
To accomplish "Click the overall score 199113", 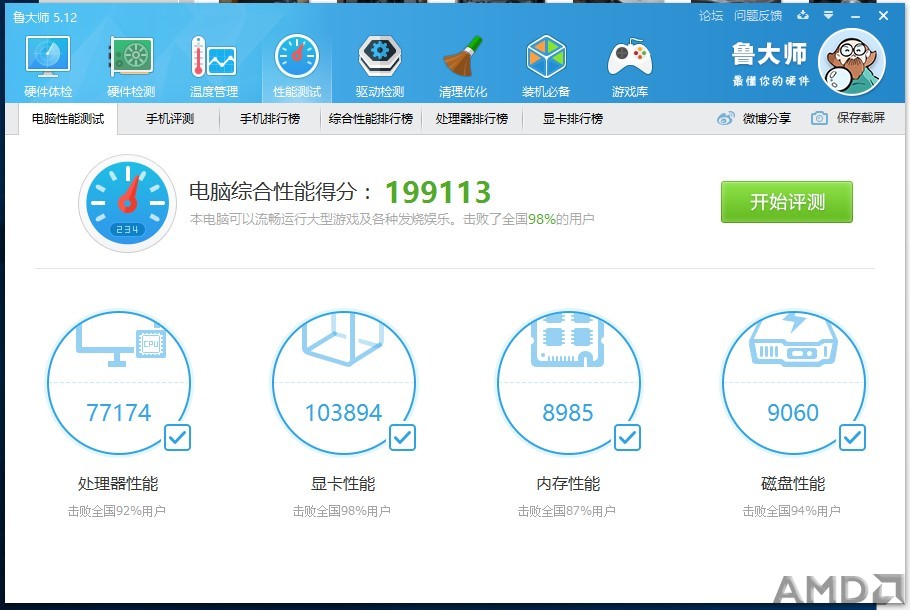I will (438, 192).
